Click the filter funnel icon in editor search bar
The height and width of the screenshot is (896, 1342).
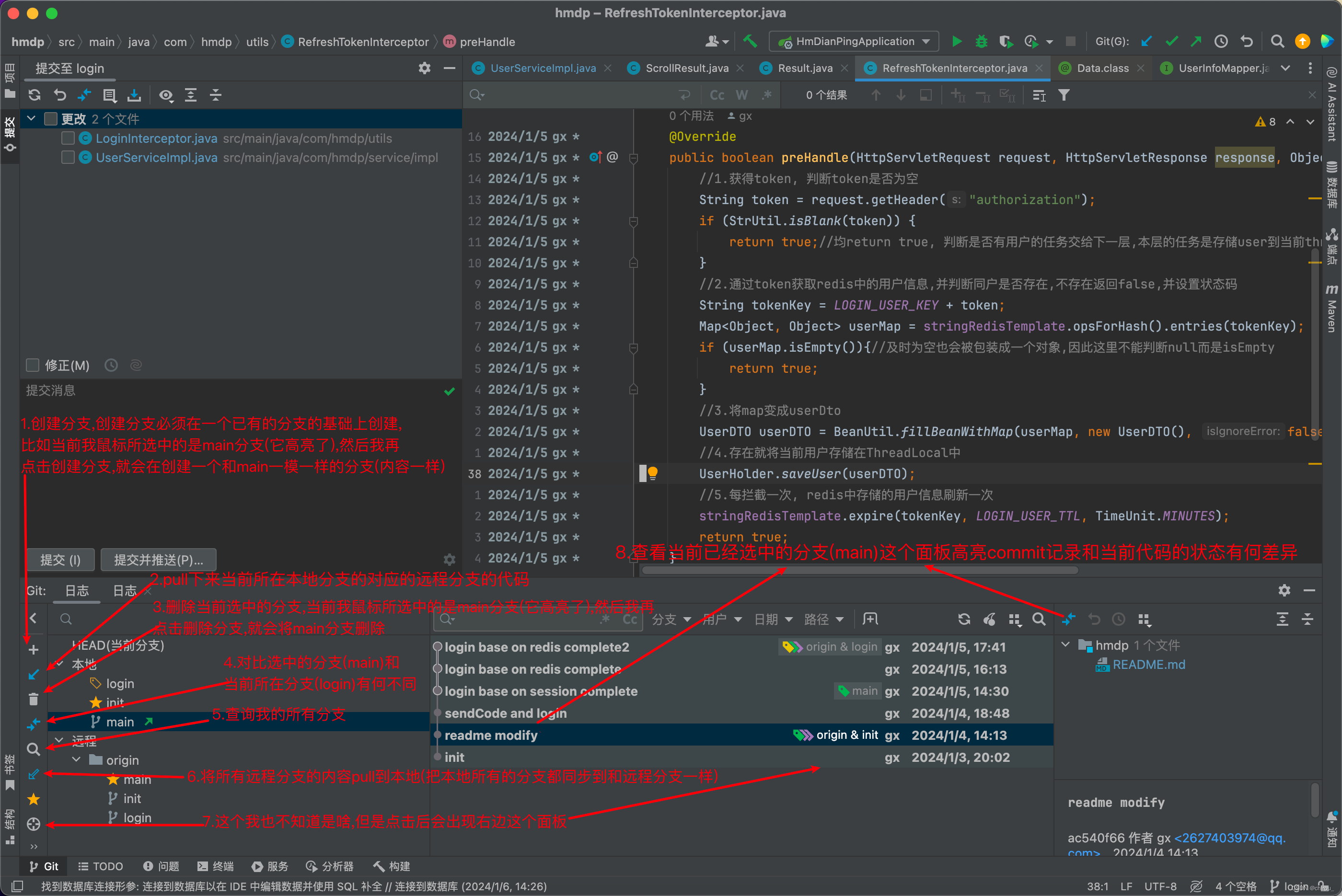tap(1064, 95)
